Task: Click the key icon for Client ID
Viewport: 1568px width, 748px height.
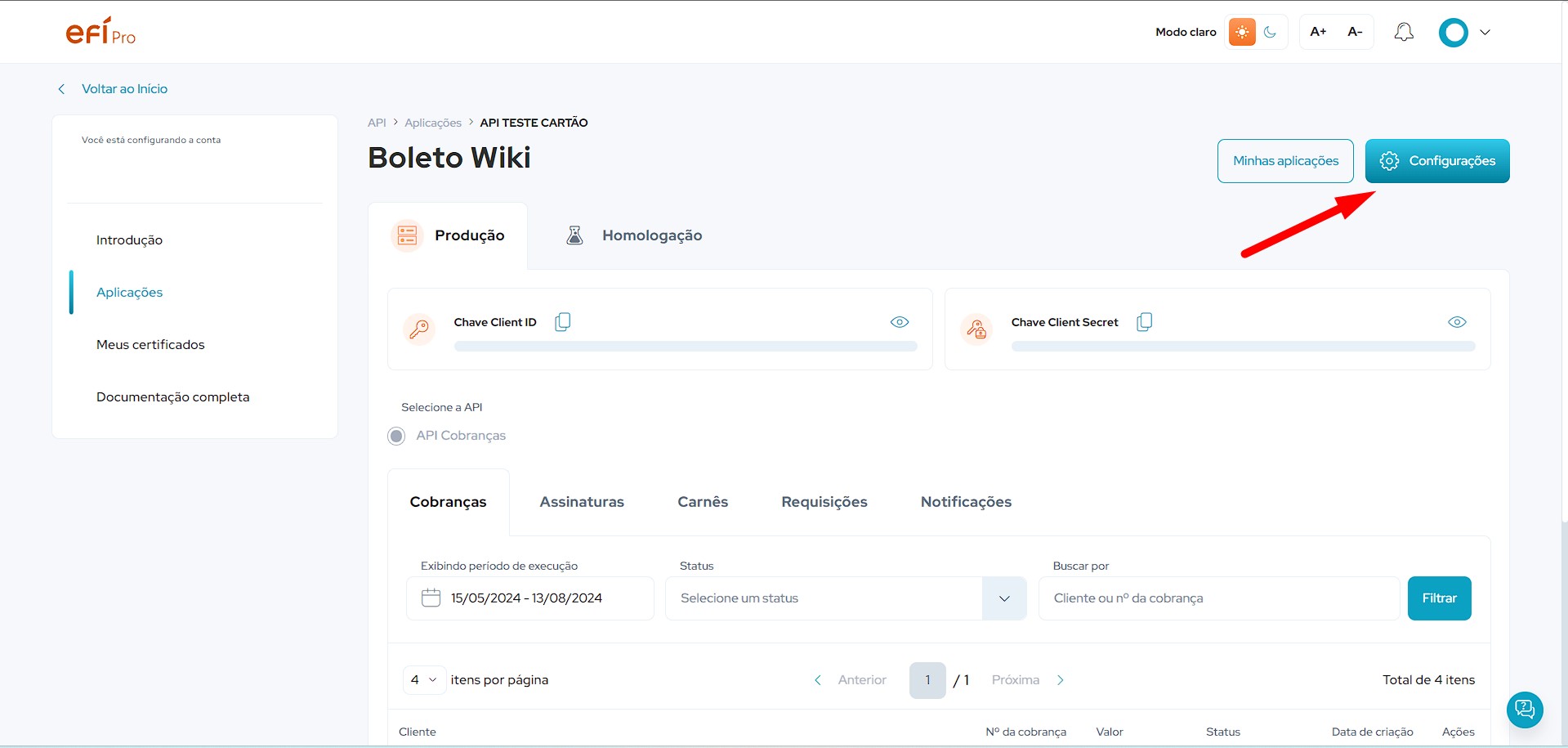Action: pos(419,329)
